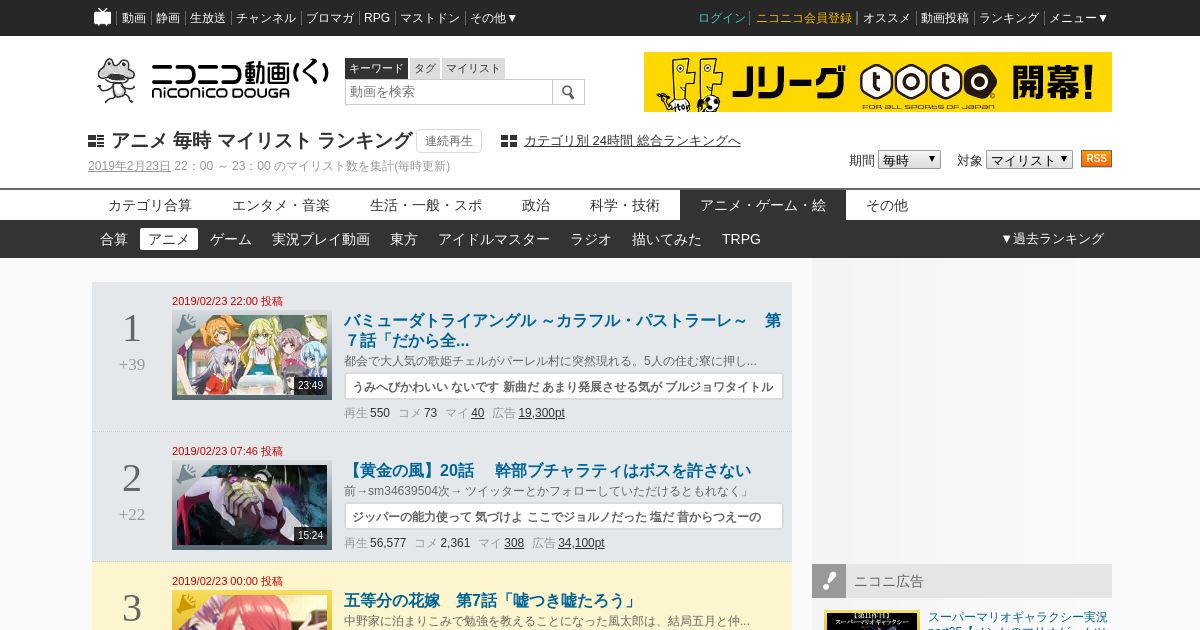This screenshot has width=1200, height=630.
Task: Click マイリスト count 40 link
Action: click(478, 413)
